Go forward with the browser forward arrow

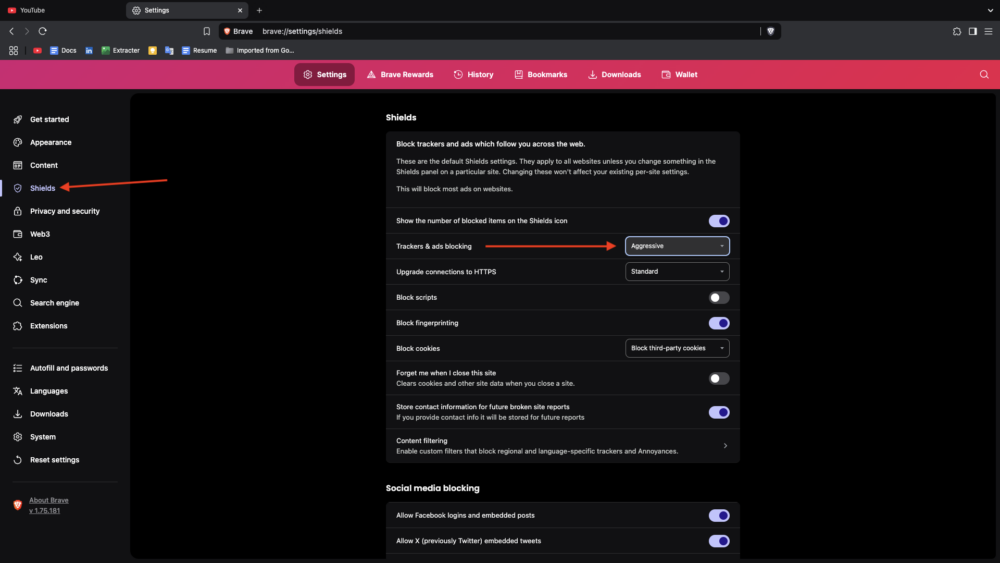pyautogui.click(x=27, y=31)
